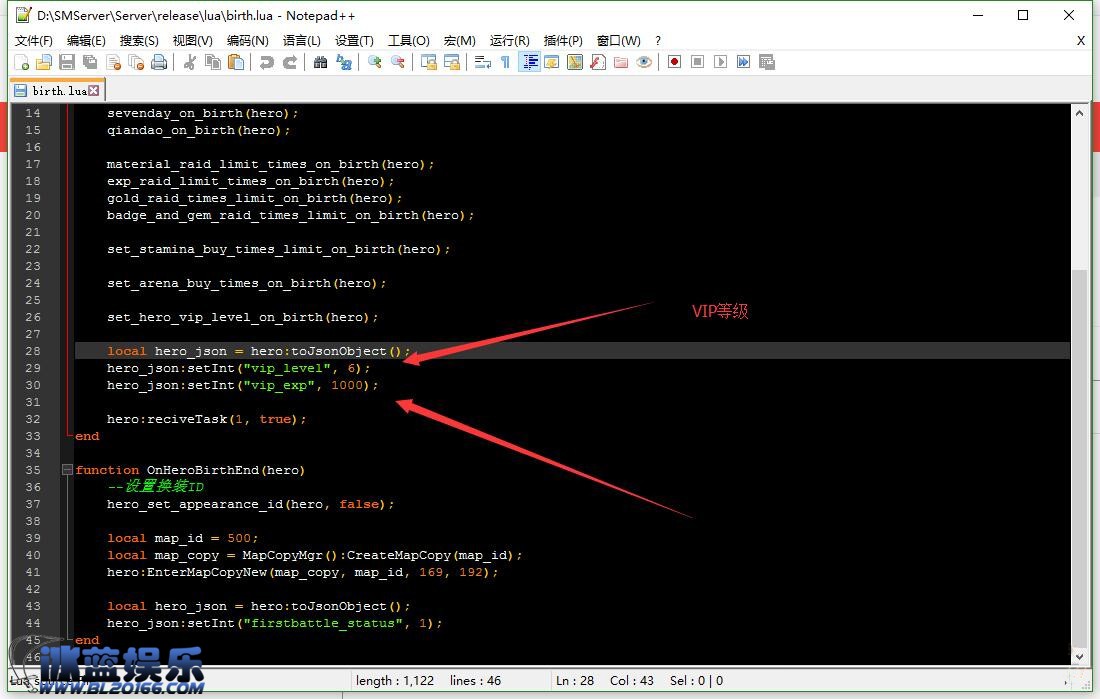Click the Close All documents icon
Image resolution: width=1100 pixels, height=699 pixels.
[x=136, y=62]
